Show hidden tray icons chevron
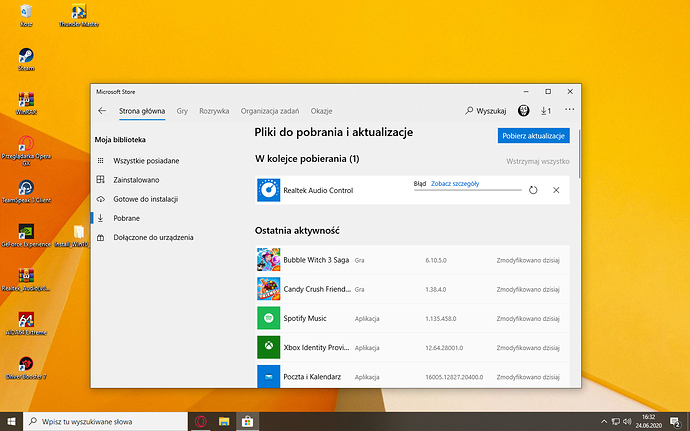This screenshot has height=431, width=690. pos(604,422)
